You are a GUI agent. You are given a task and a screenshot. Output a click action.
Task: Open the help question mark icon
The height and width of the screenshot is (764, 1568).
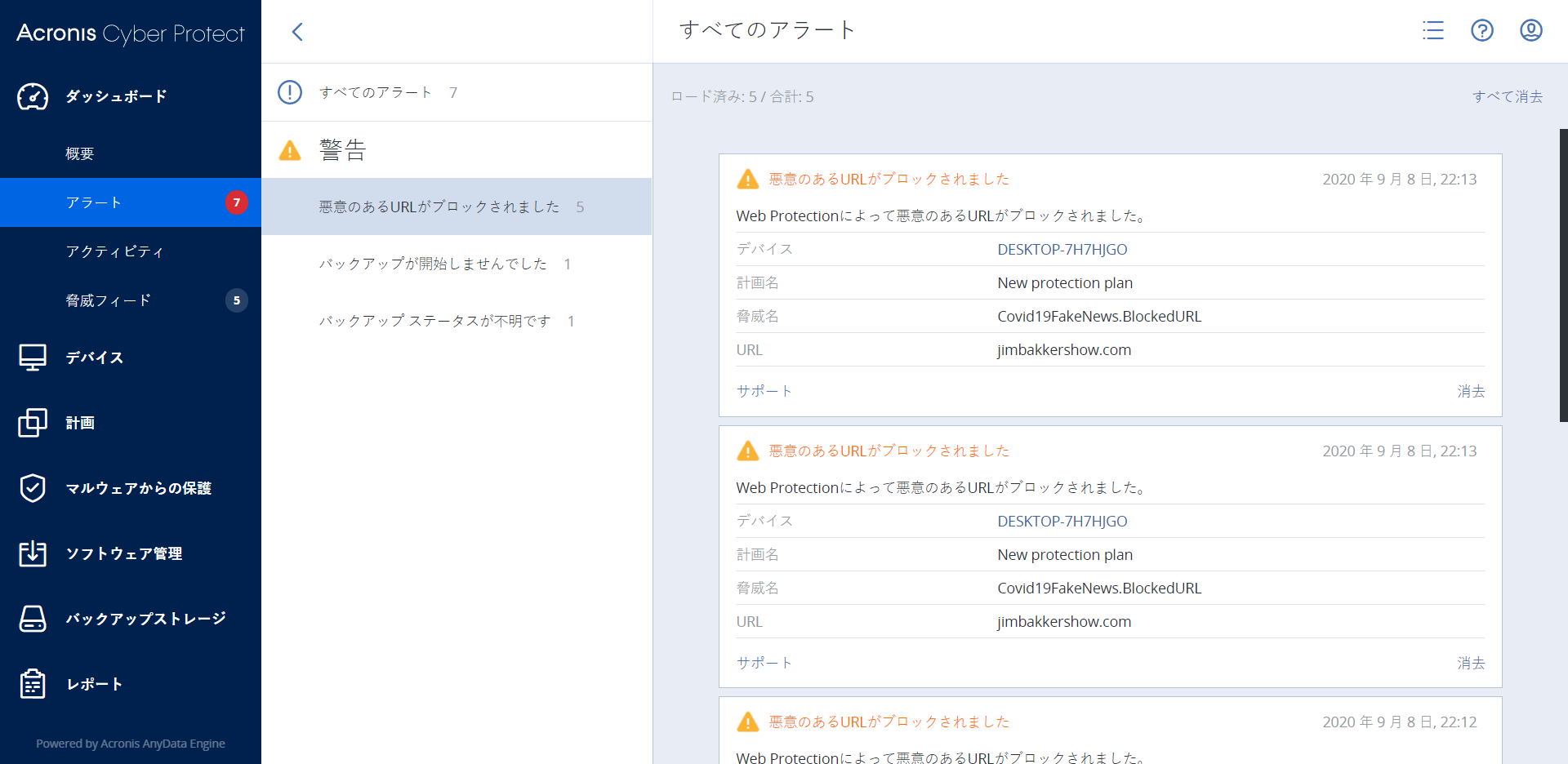[1481, 30]
